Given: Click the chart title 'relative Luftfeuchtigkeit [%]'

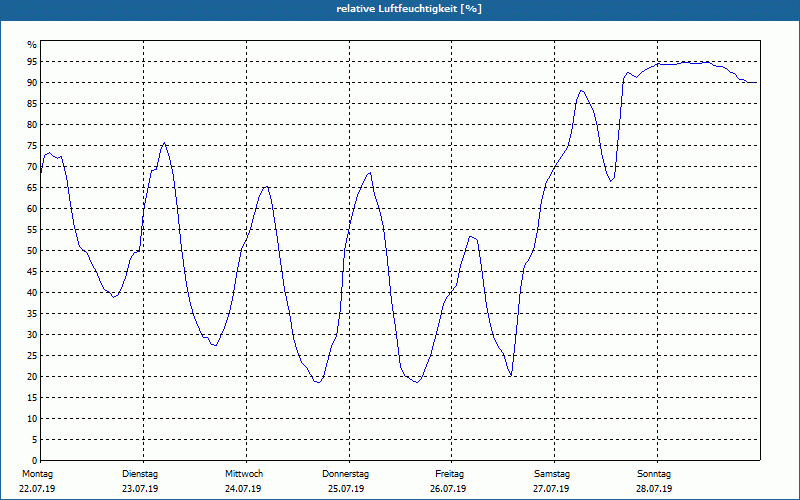Looking at the screenshot, I should click(x=409, y=9).
